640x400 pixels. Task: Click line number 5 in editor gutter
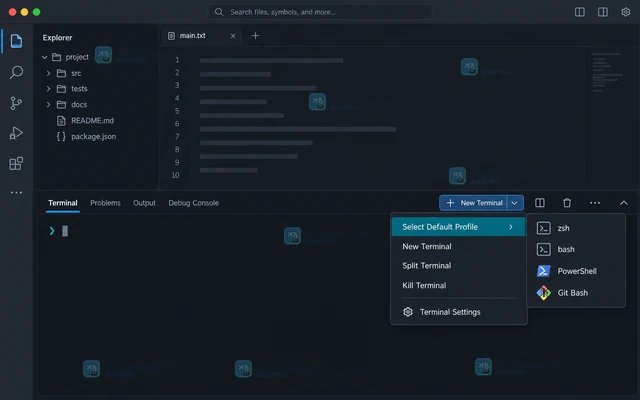[177, 111]
